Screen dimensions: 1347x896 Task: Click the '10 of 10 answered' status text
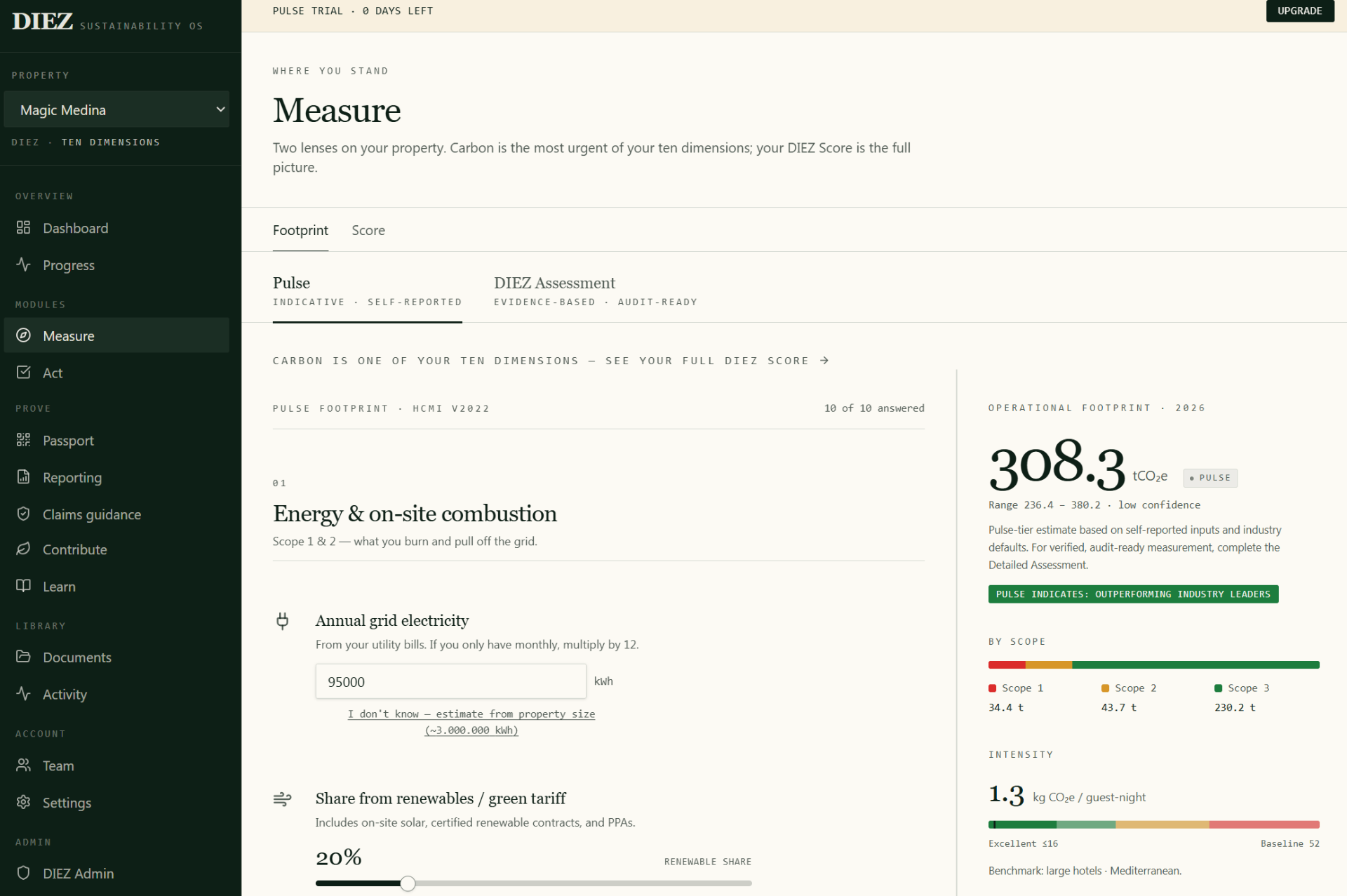[874, 408]
